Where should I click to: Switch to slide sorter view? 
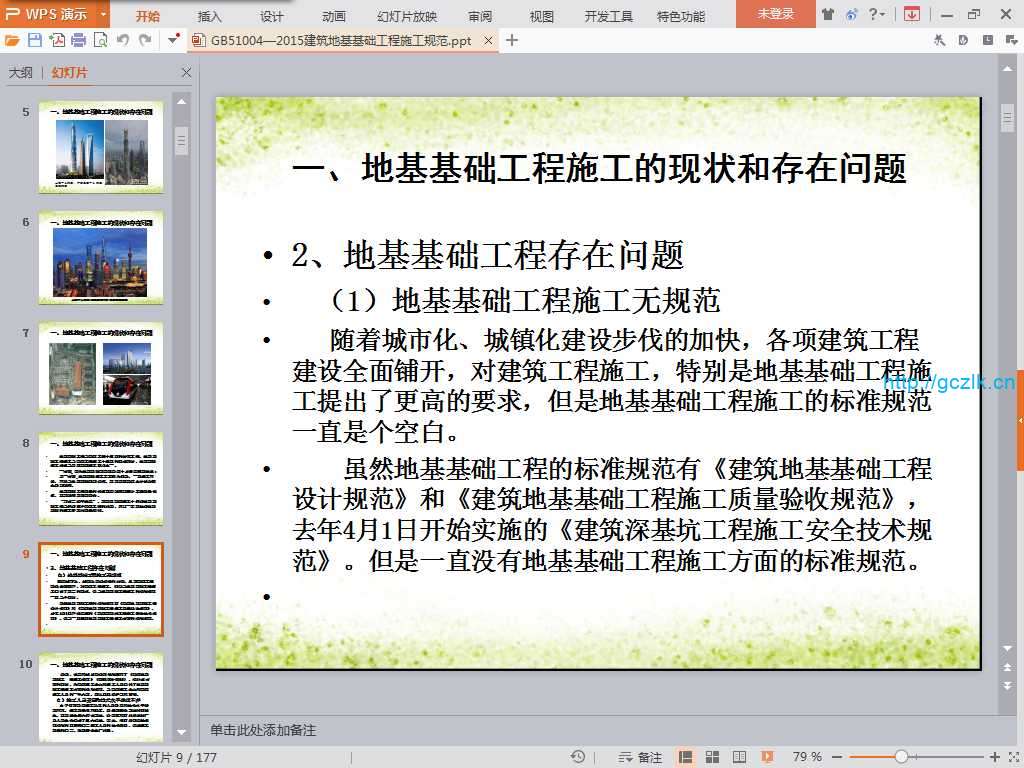click(713, 757)
